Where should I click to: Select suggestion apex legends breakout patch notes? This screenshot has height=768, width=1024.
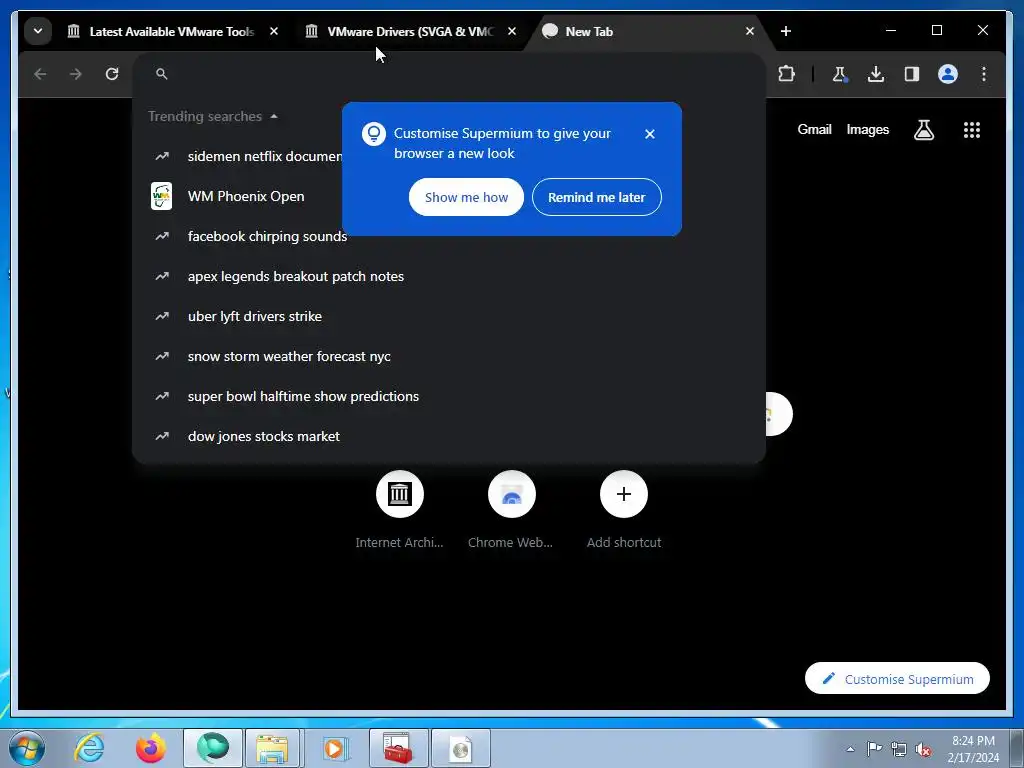click(449, 276)
